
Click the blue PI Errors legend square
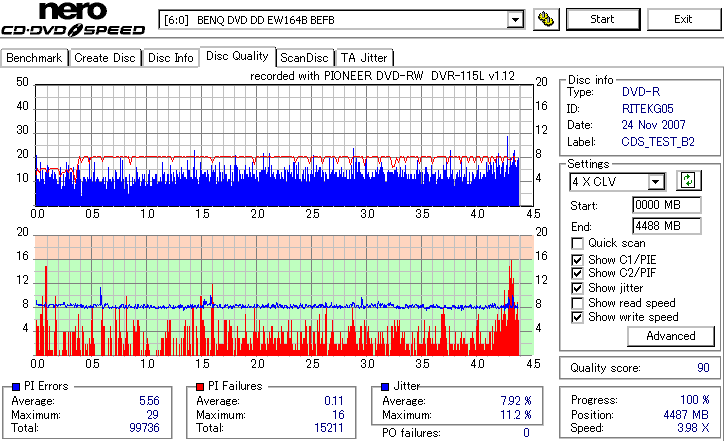(16, 387)
